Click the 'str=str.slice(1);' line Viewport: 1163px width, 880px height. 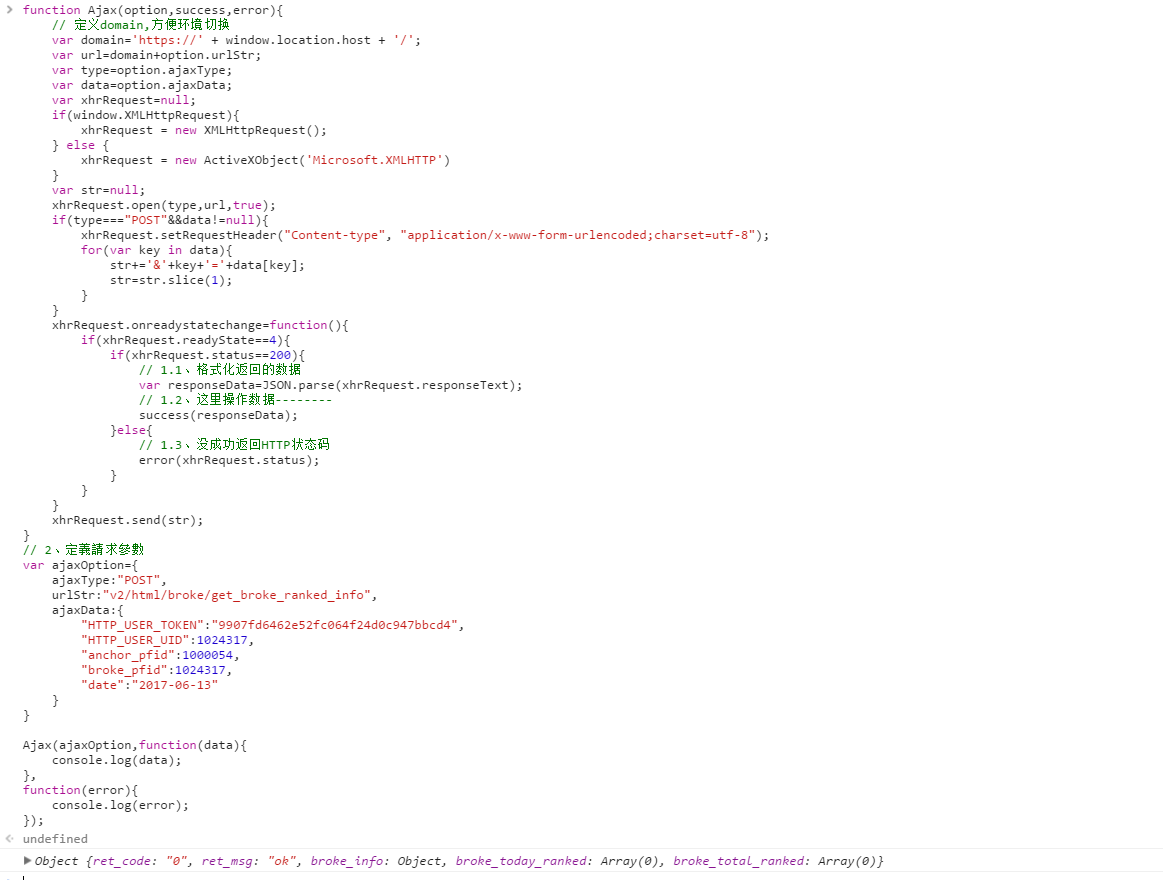[x=171, y=280]
